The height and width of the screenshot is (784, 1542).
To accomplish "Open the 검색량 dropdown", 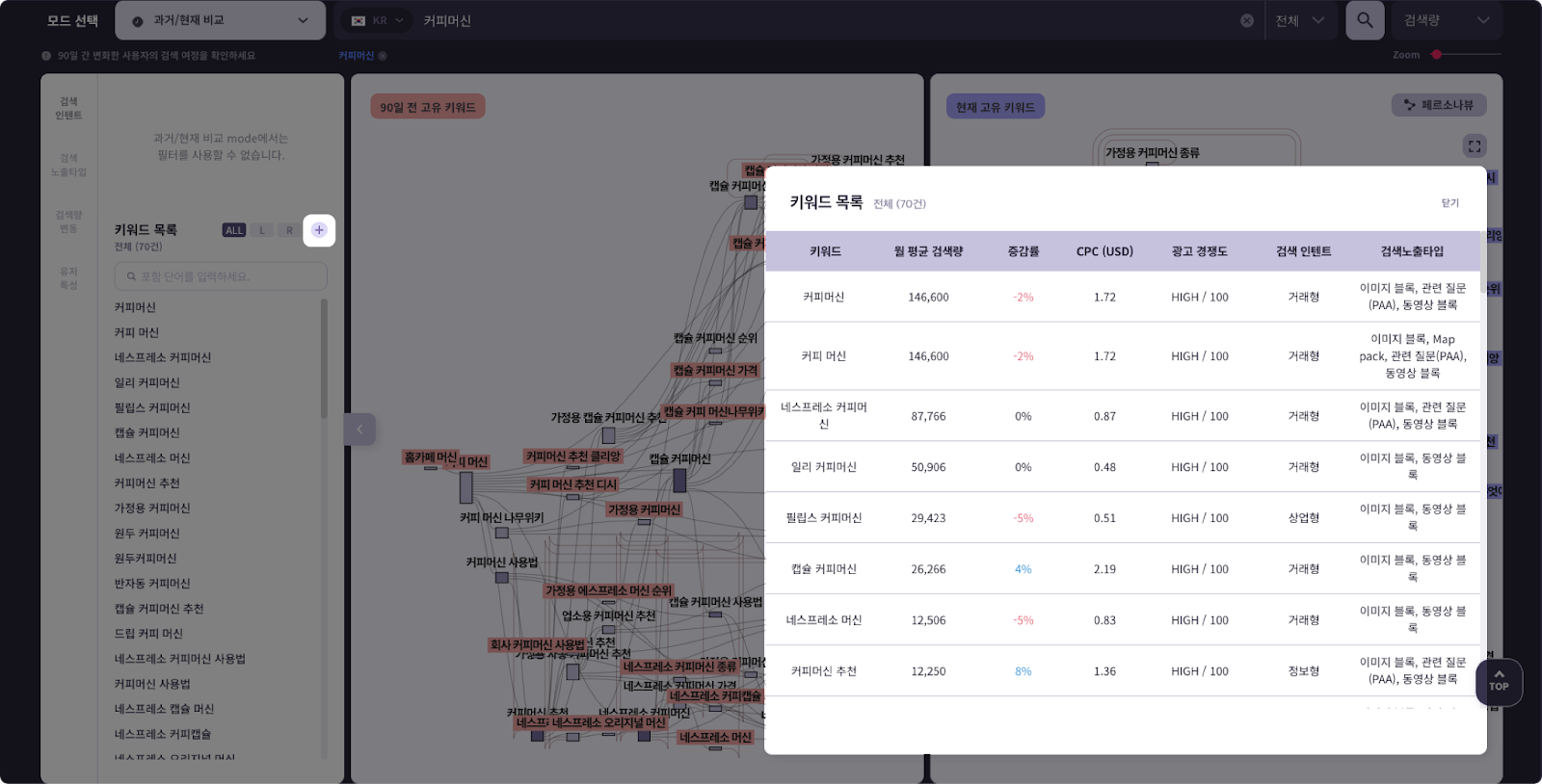I will click(1447, 20).
